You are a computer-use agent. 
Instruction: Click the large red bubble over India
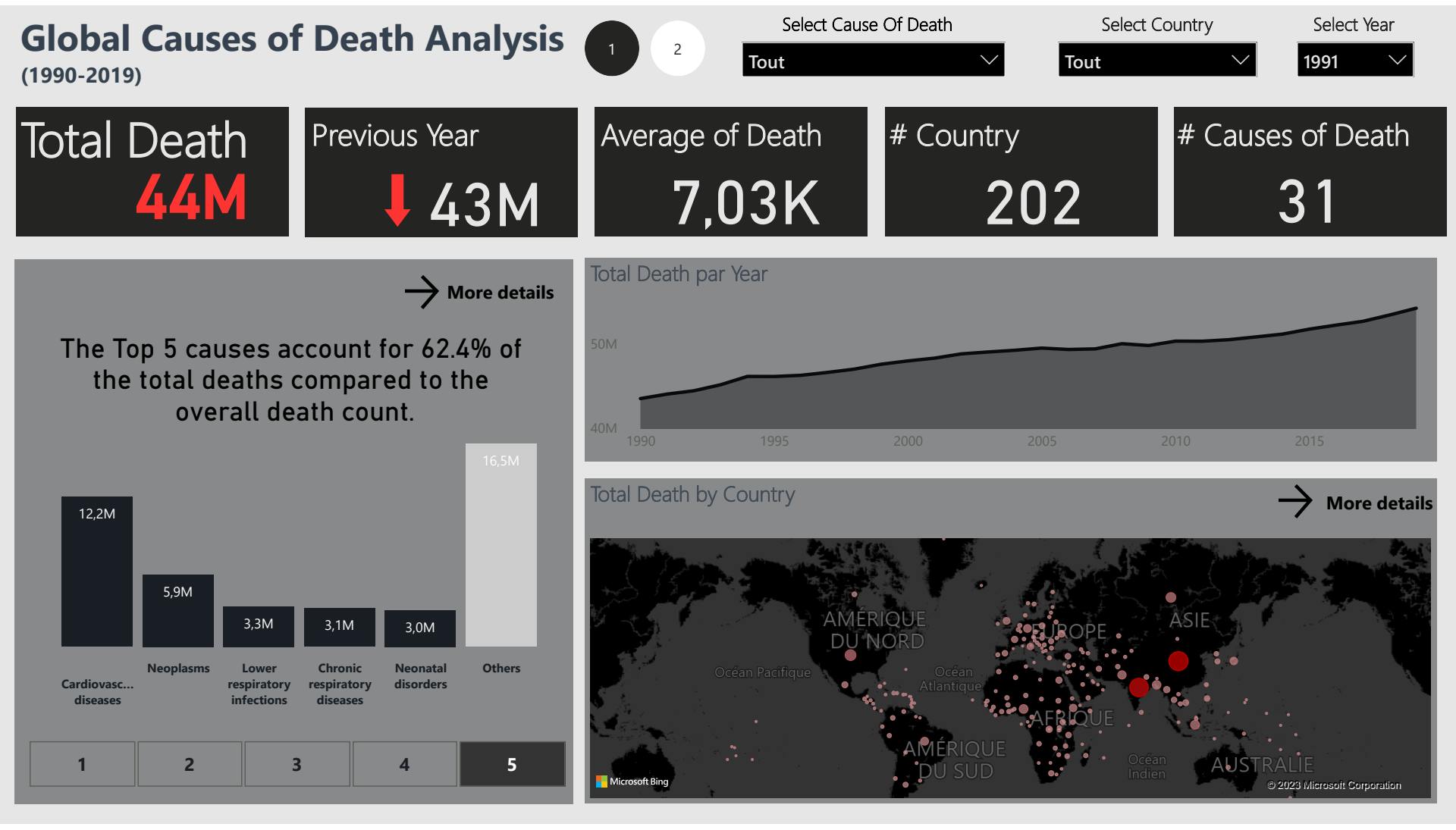(1138, 687)
